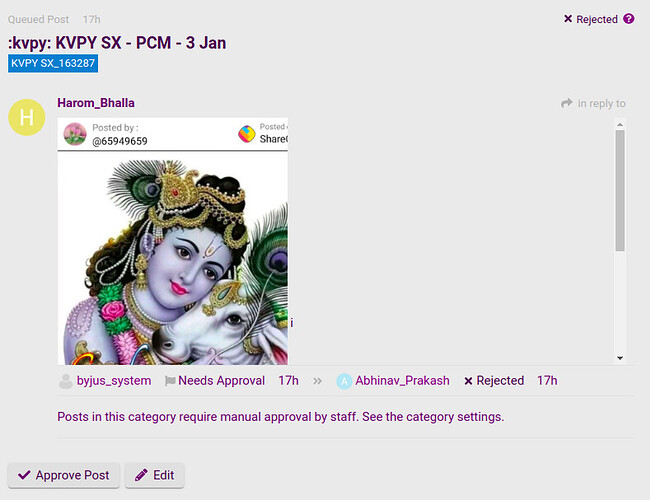Open the KVPY SX - PCM - 3 Jan topic title
Image resolution: width=650 pixels, height=500 pixels.
pyautogui.click(x=117, y=43)
